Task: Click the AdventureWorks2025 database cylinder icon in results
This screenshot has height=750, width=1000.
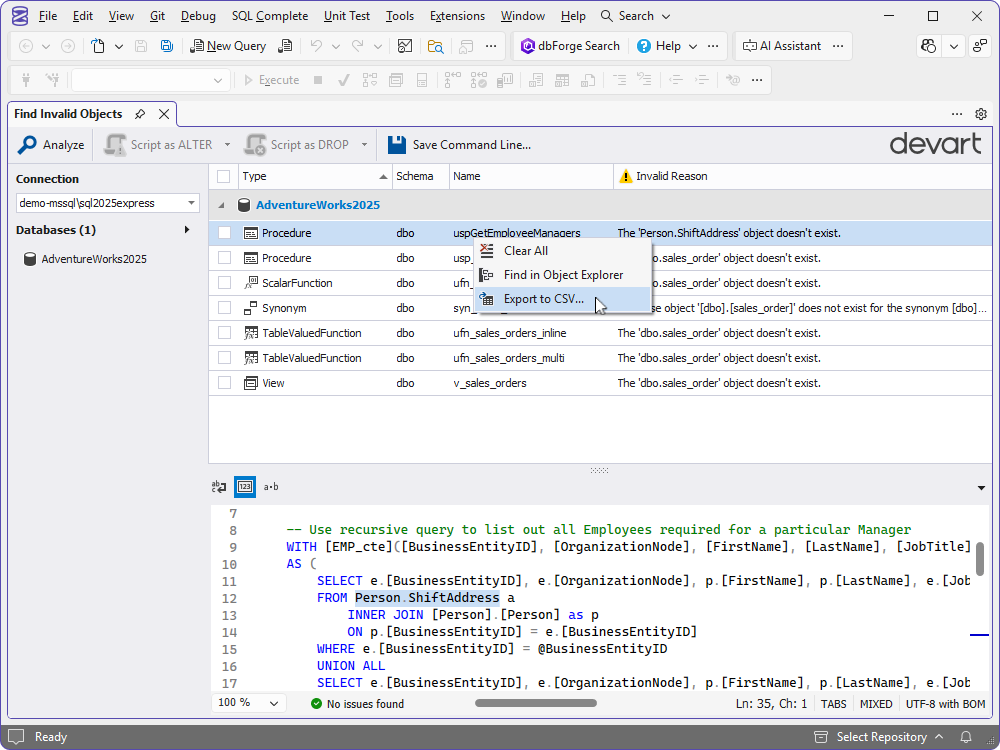Action: (244, 205)
